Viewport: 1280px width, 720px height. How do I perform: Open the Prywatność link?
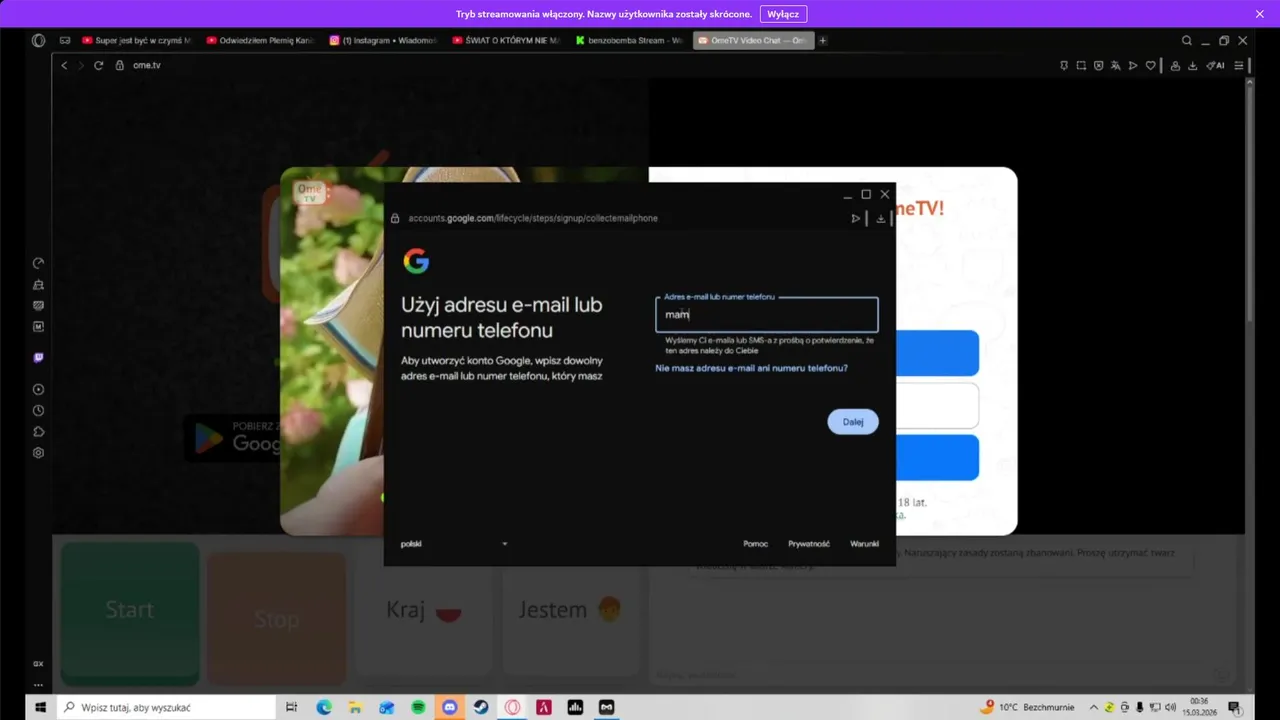pyautogui.click(x=808, y=544)
